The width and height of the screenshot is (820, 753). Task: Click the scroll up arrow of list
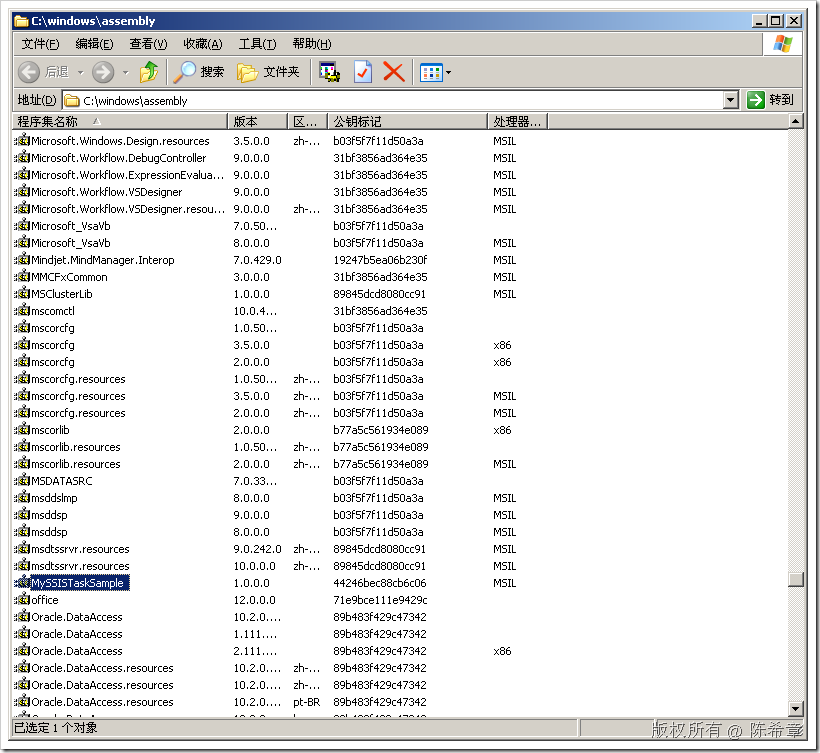(795, 122)
